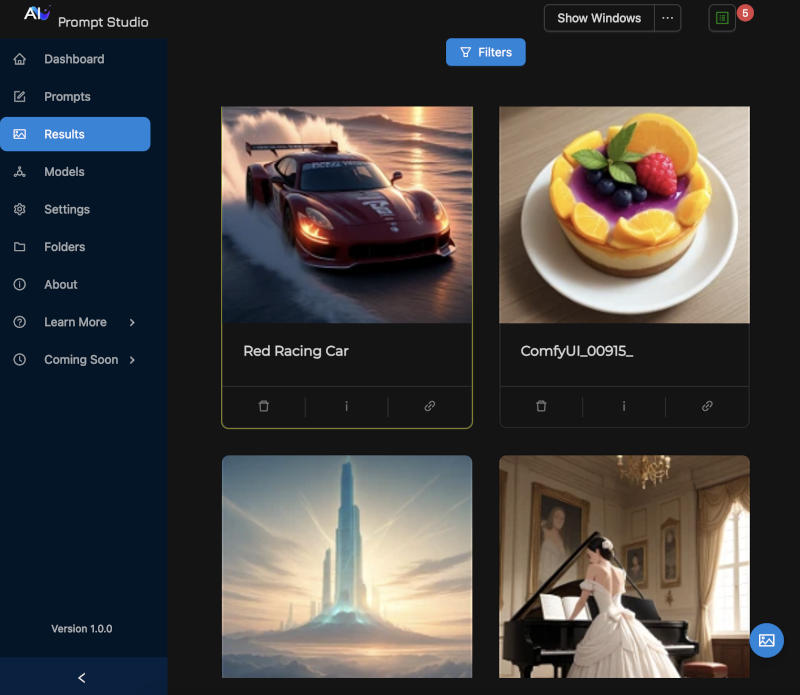Click the Dashboard home icon
Screen dimensions: 800x695
click(19, 59)
